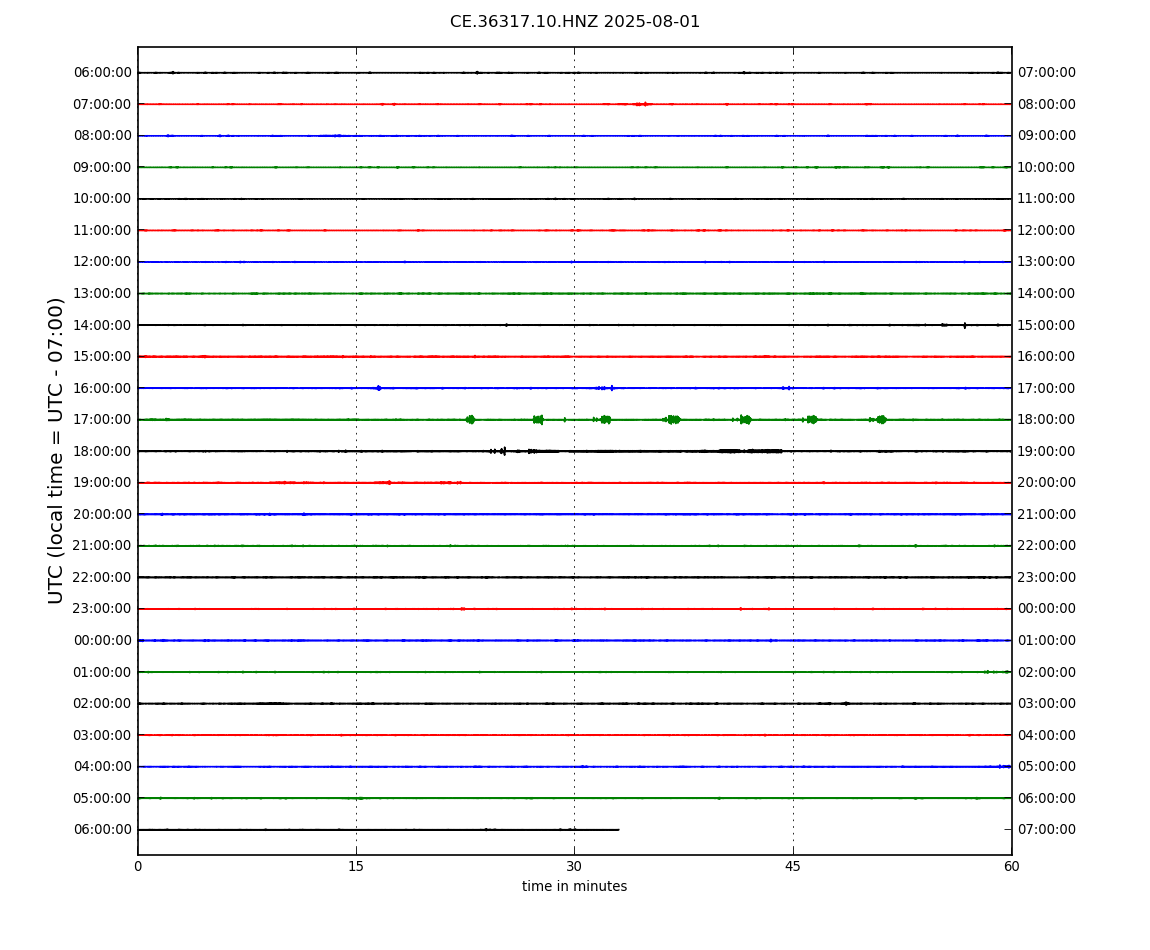
Task: Select left-axis time label 20:00:00
Action: [103, 514]
